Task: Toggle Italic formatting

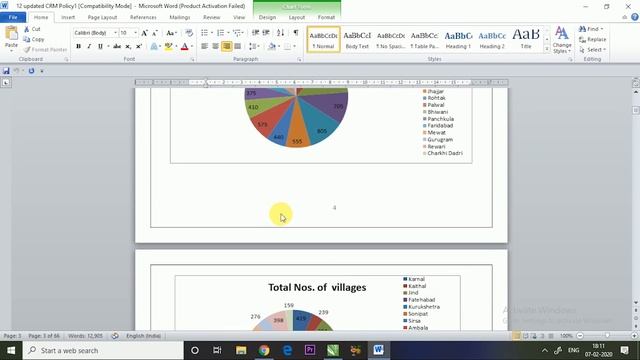Action: pyautogui.click(x=89, y=46)
